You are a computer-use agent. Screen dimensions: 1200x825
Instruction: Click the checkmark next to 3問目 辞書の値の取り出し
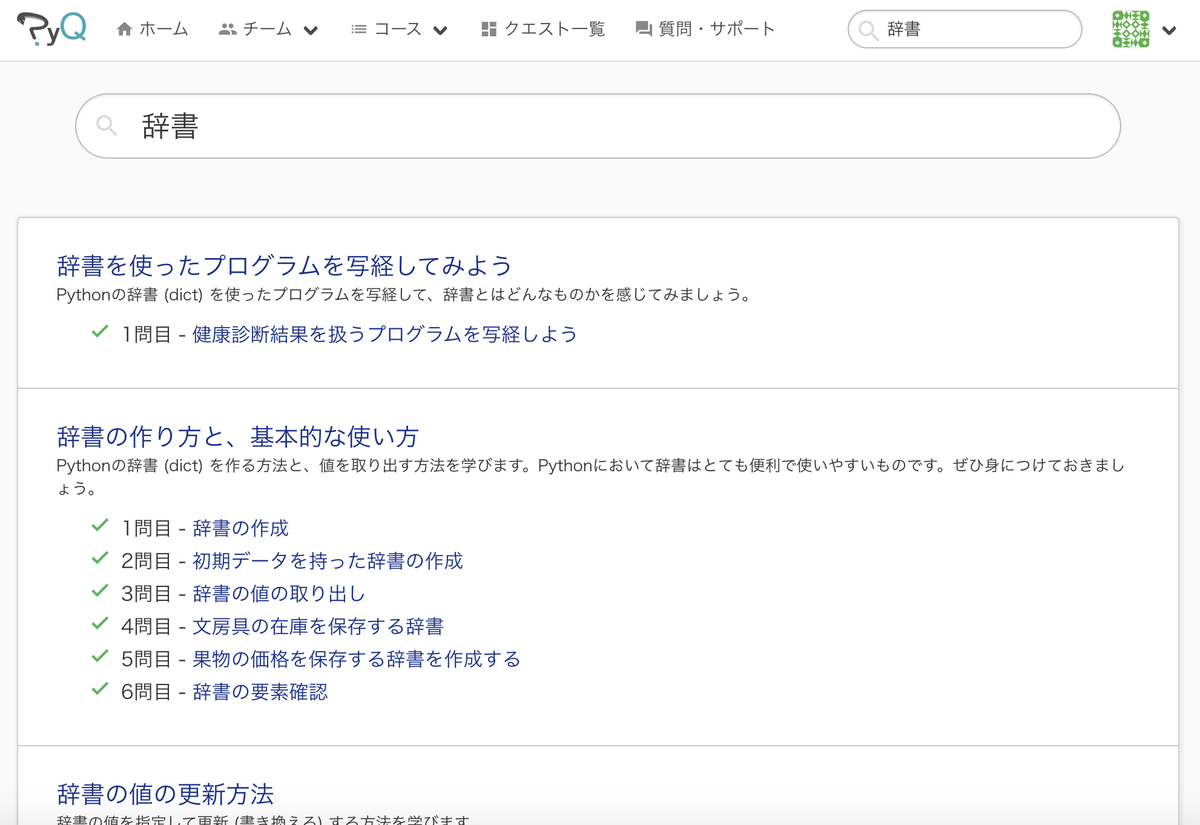[x=100, y=592]
